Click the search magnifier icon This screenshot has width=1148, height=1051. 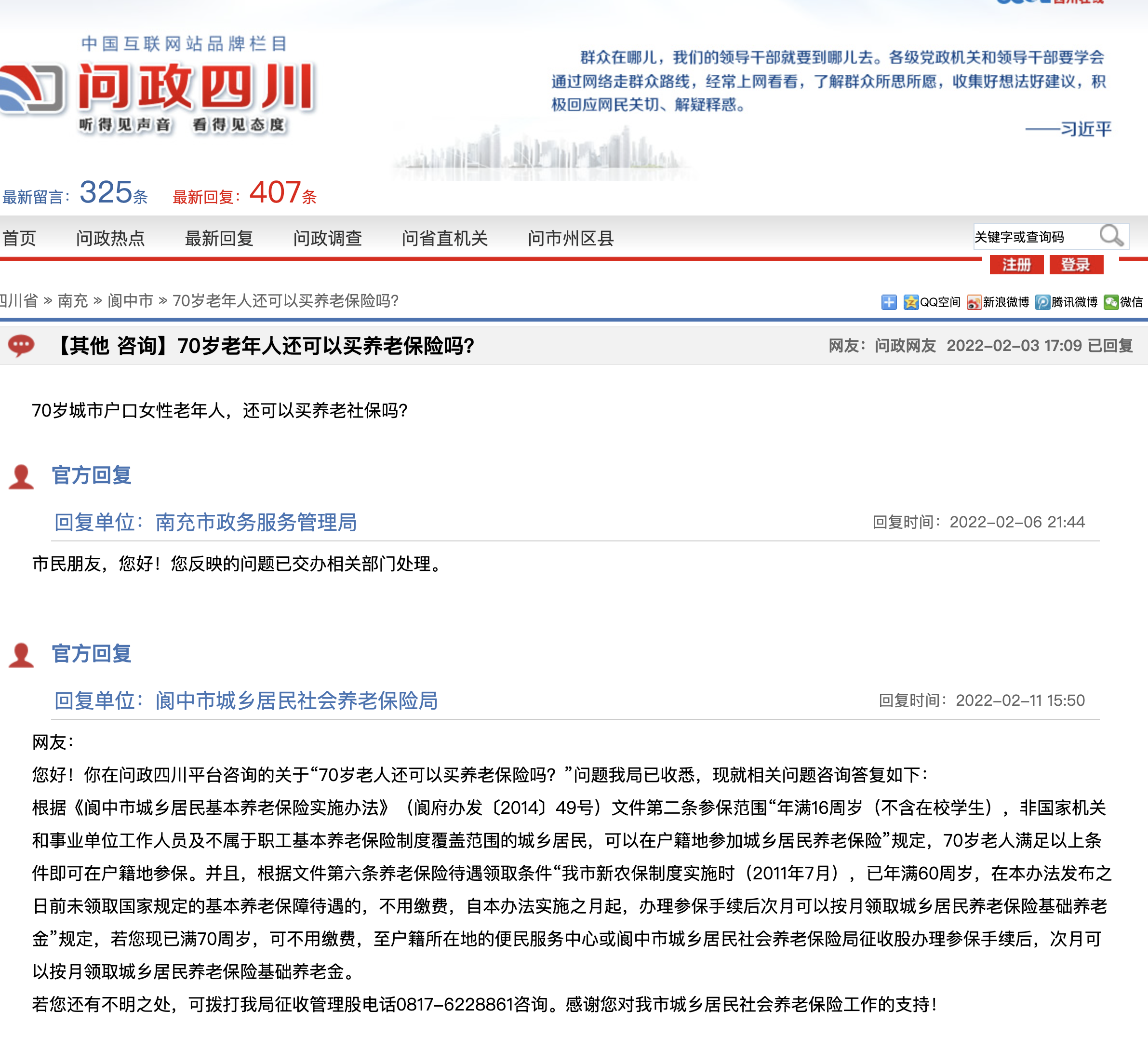point(1111,236)
